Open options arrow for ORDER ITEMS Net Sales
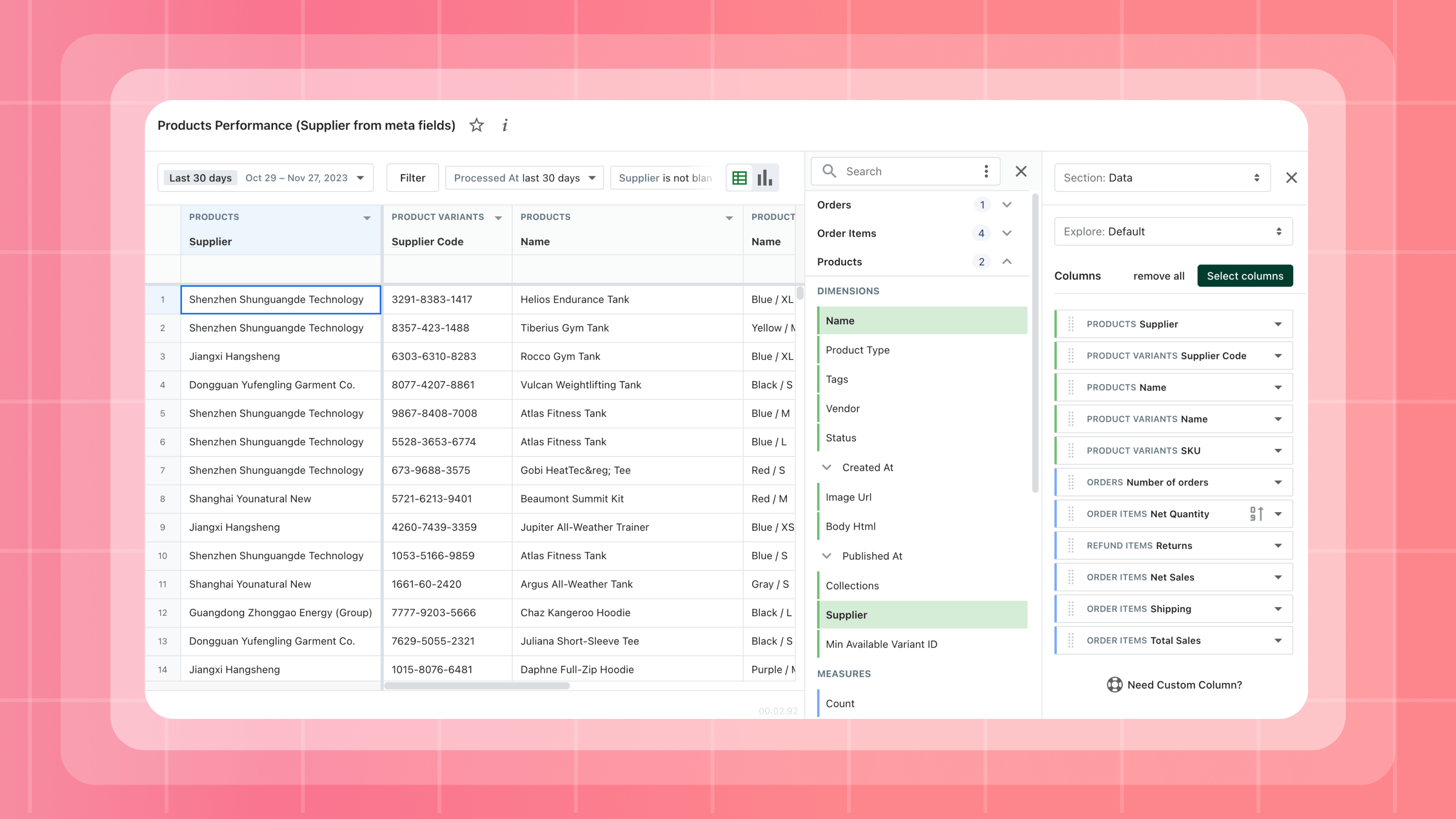The height and width of the screenshot is (819, 1456). coord(1278,577)
